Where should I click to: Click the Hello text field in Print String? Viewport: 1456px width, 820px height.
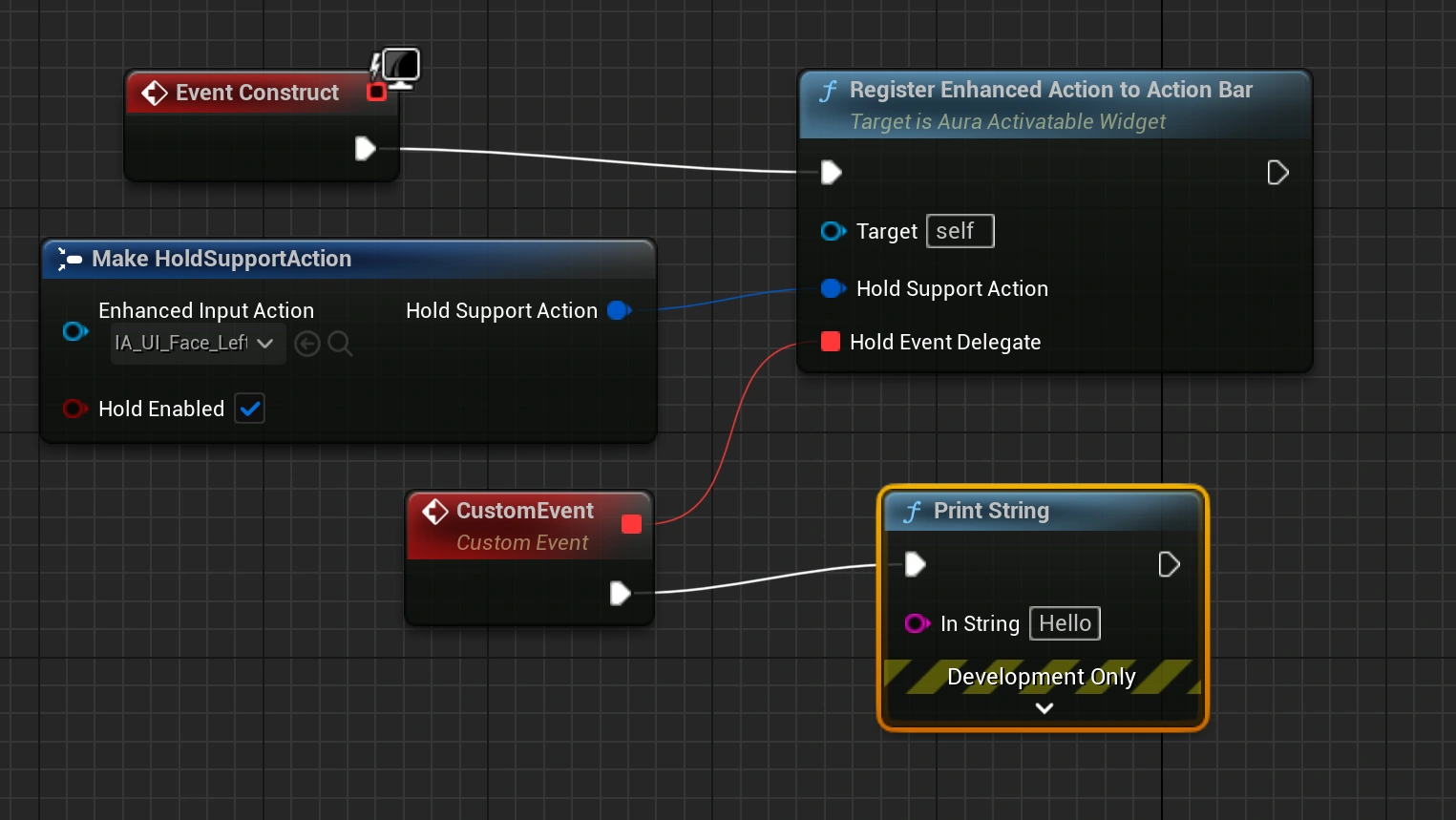pyautogui.click(x=1065, y=623)
